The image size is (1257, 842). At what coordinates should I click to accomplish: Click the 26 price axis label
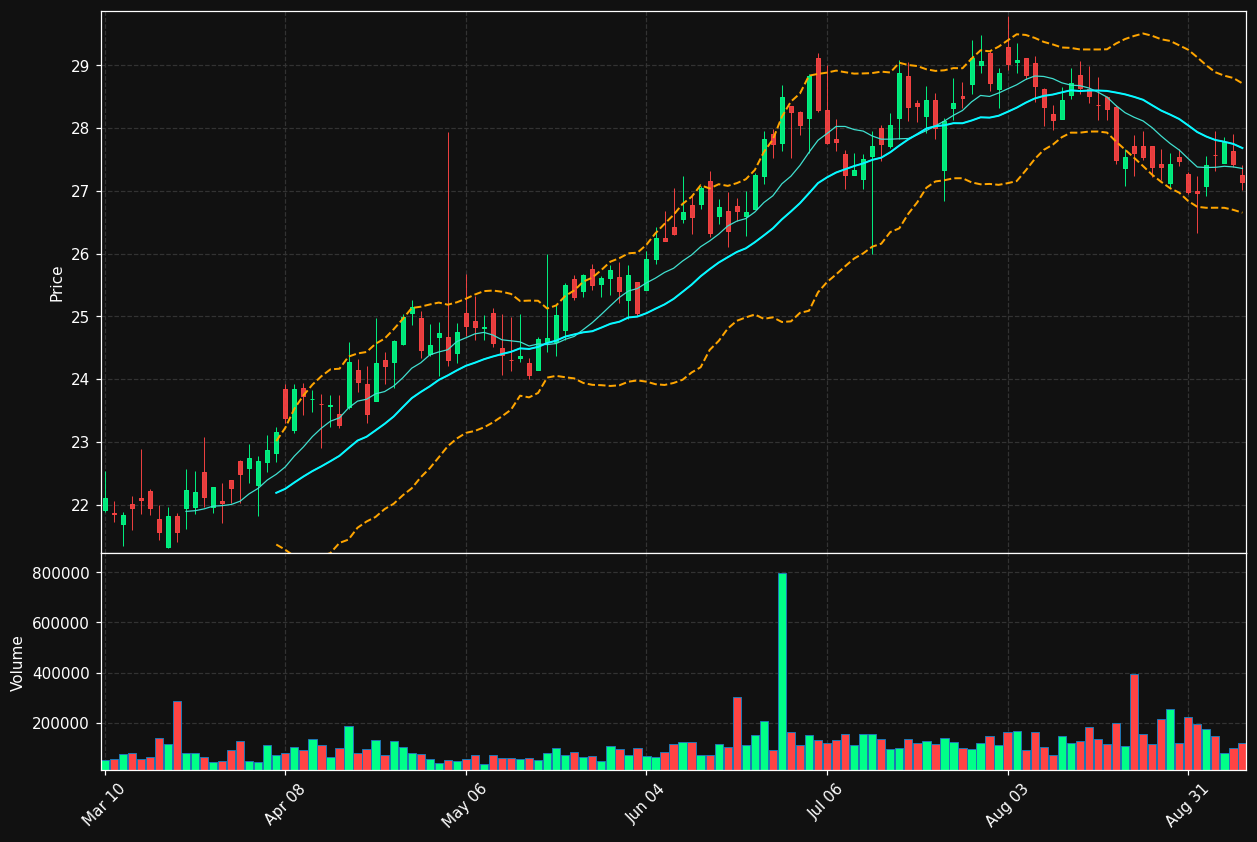click(80, 254)
